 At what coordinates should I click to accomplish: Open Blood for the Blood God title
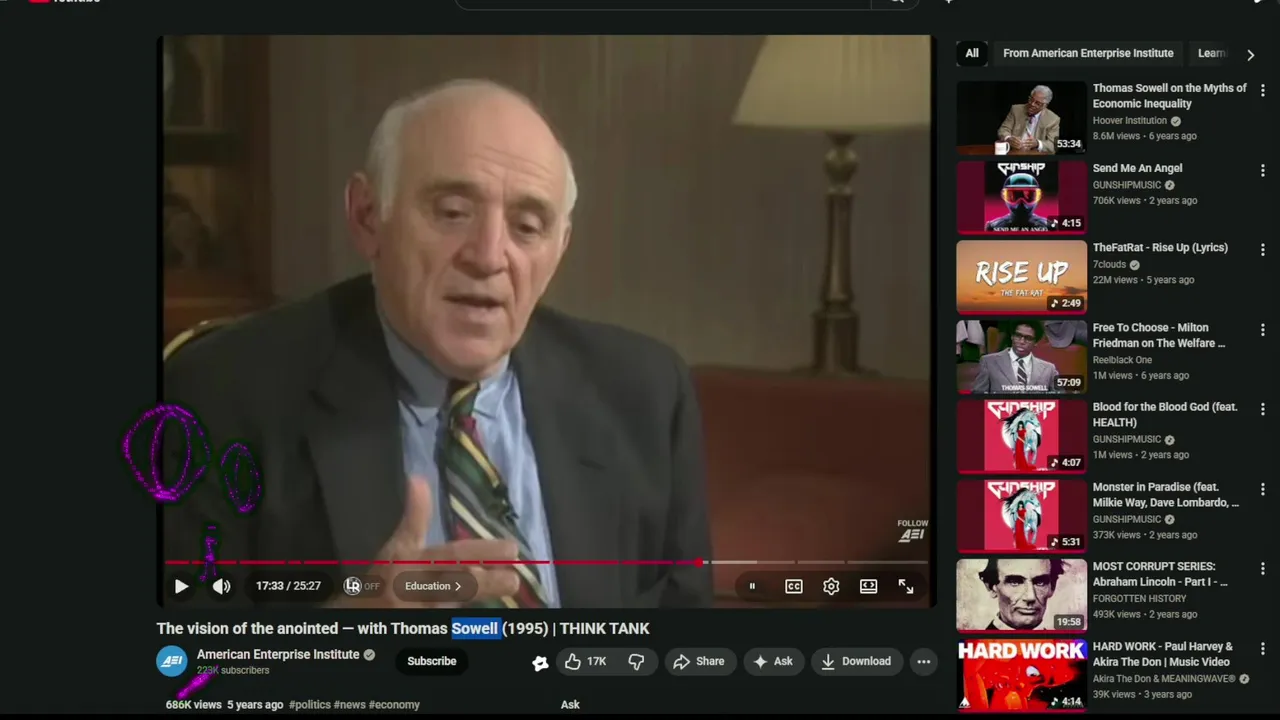1165,415
